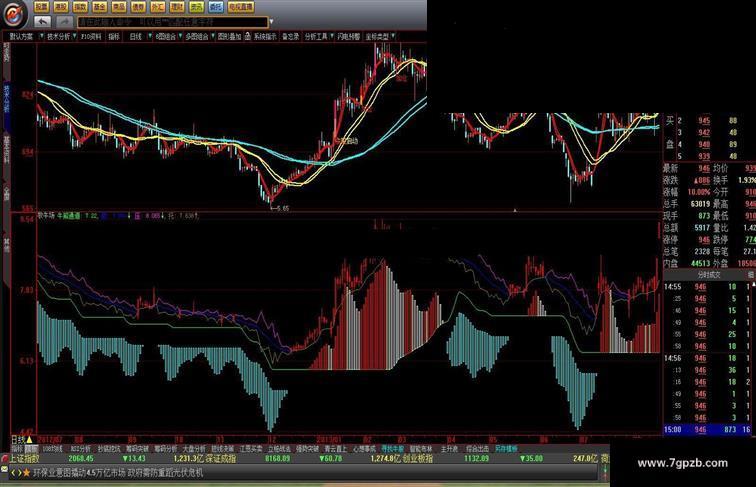Screen dimensions: 756x487
Task: Expand the 默认方案 dropdown arrow
Action: (41, 36)
